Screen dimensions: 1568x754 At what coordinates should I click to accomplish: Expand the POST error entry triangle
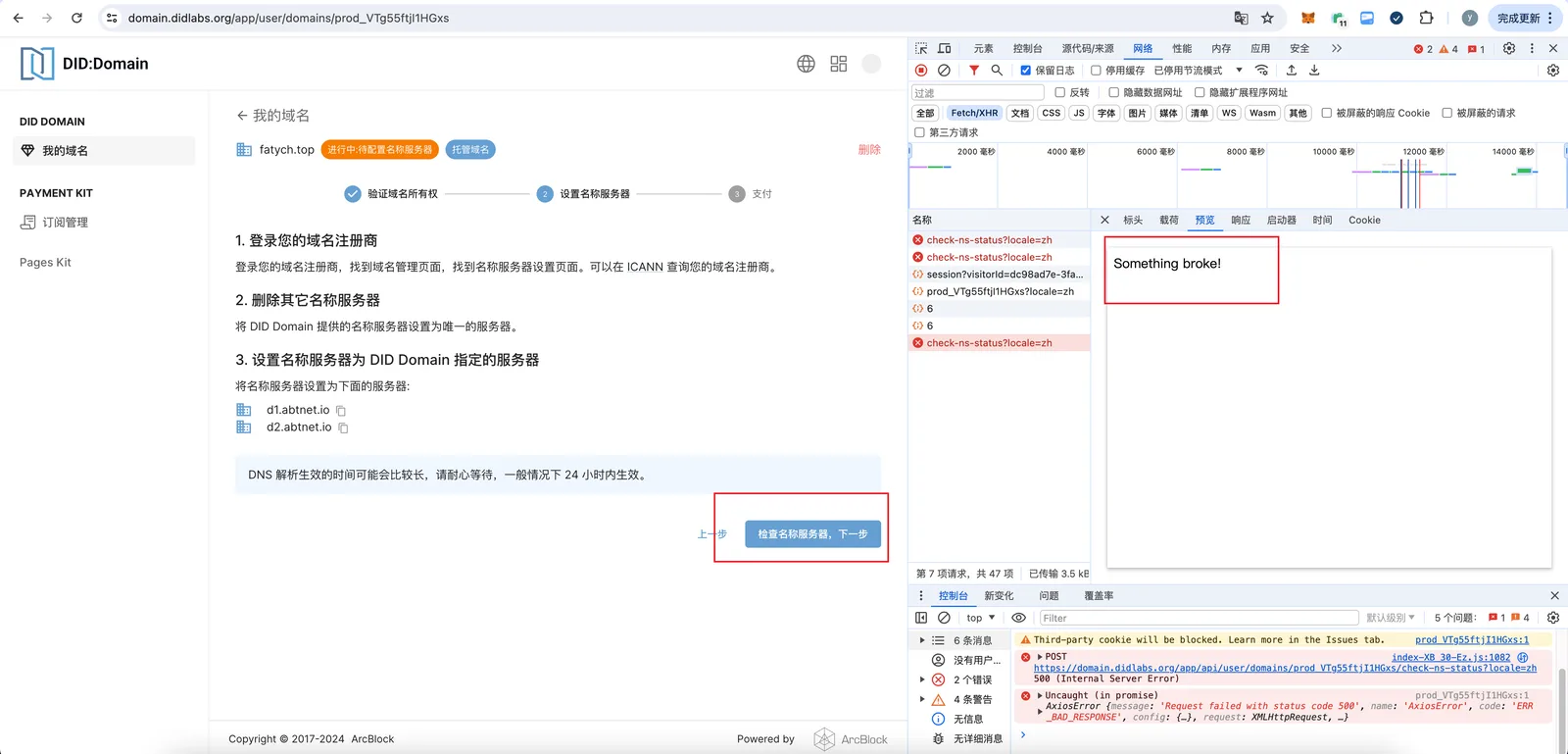click(x=1040, y=657)
